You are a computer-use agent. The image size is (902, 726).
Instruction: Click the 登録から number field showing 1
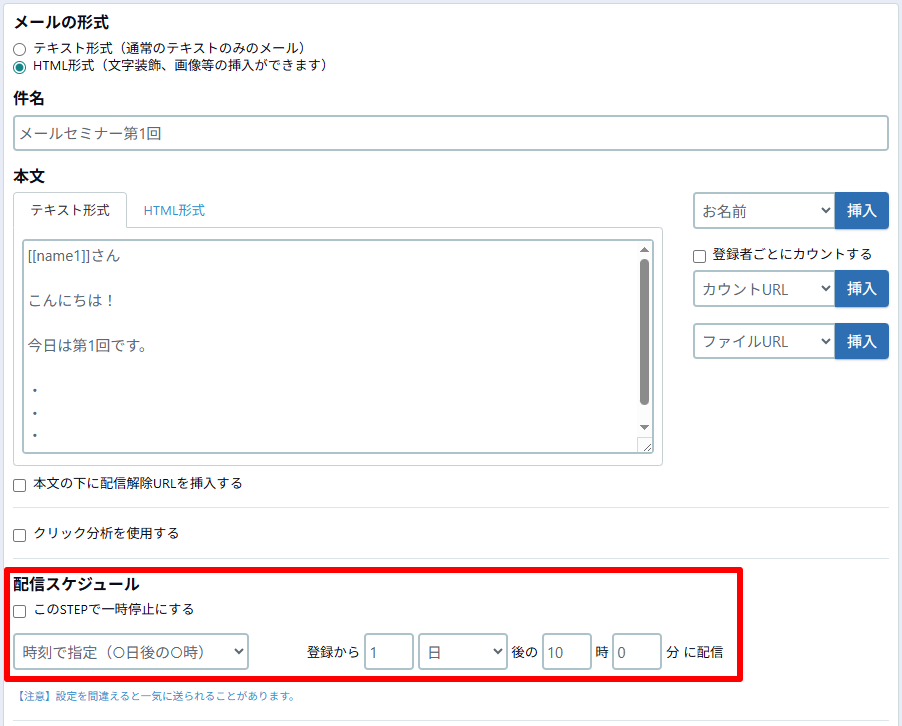[389, 652]
